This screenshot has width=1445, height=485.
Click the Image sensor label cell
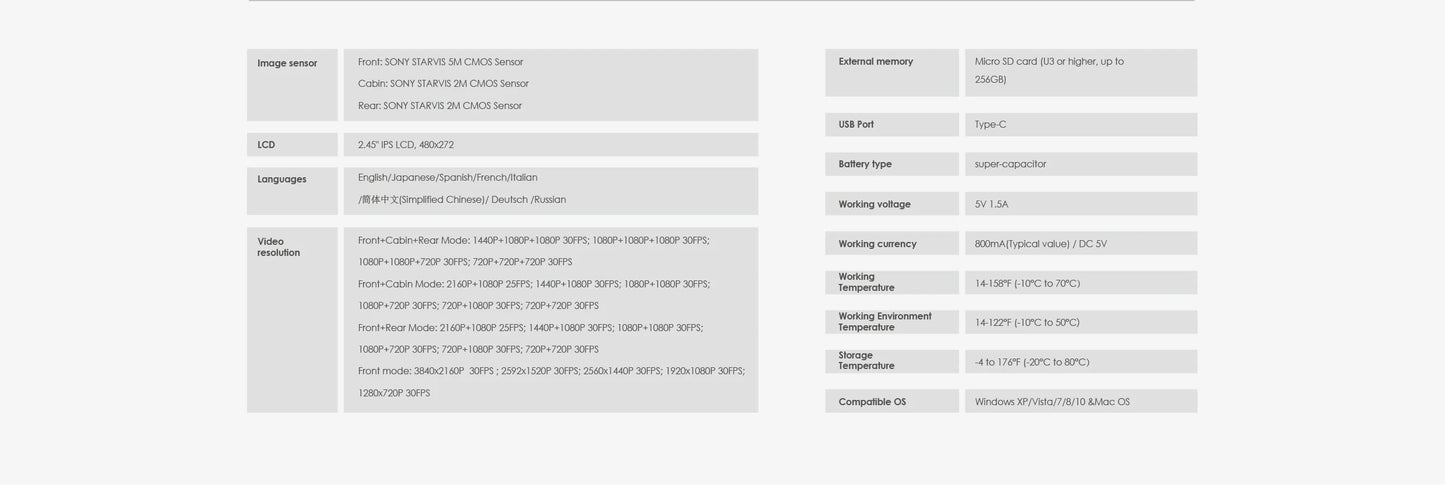pyautogui.click(x=292, y=85)
